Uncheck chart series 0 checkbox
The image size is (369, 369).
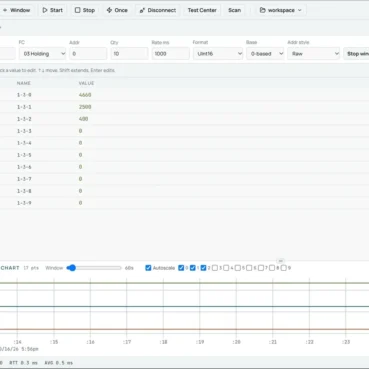tap(181, 268)
